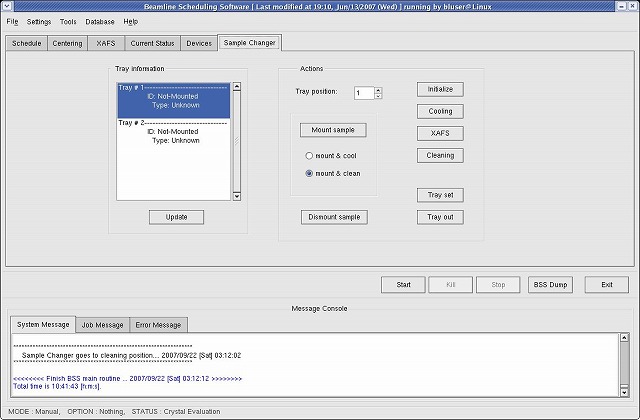This screenshot has height=420, width=640.
Task: Click the 'MODE : Manual' status bar entry
Action: (x=34, y=411)
